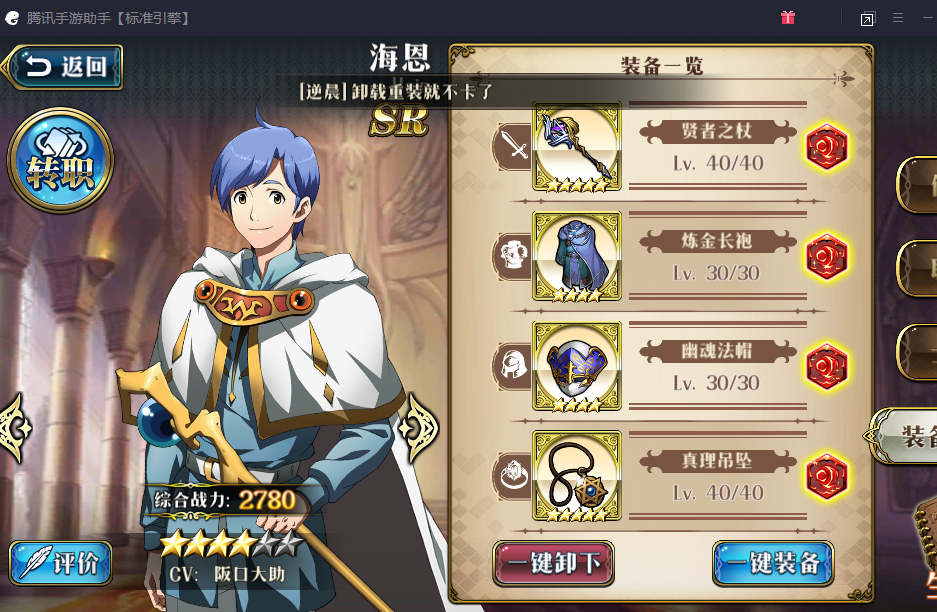This screenshot has width=937, height=612.
Task: Click 一键卸下 unequip all button
Action: point(553,563)
